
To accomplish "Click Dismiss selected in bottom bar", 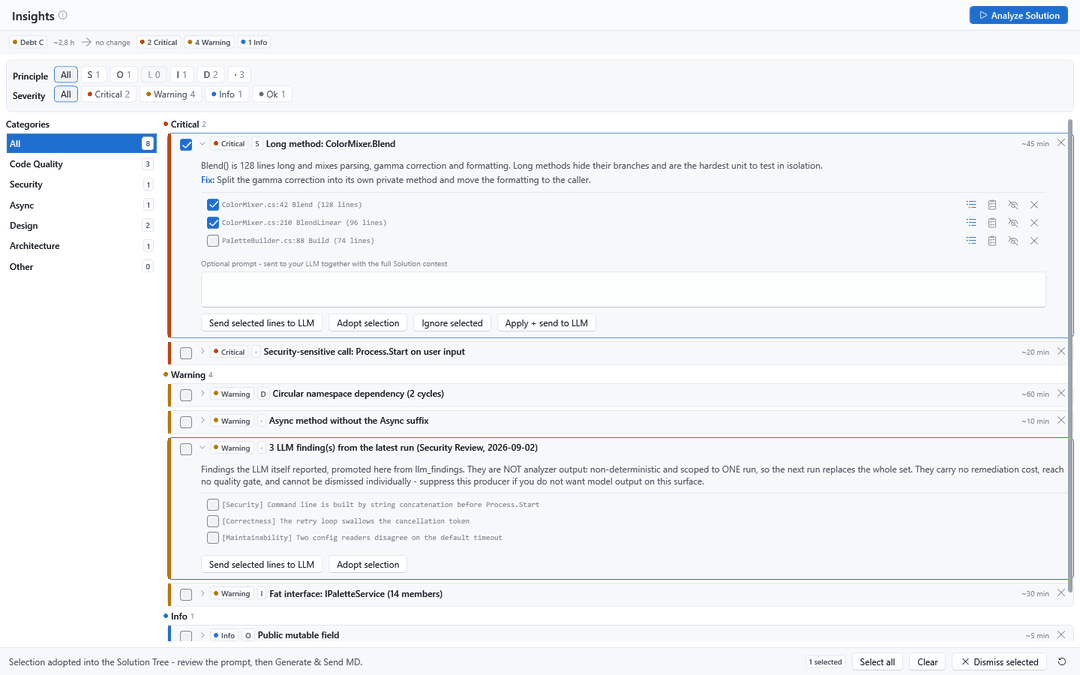I will [x=999, y=662].
